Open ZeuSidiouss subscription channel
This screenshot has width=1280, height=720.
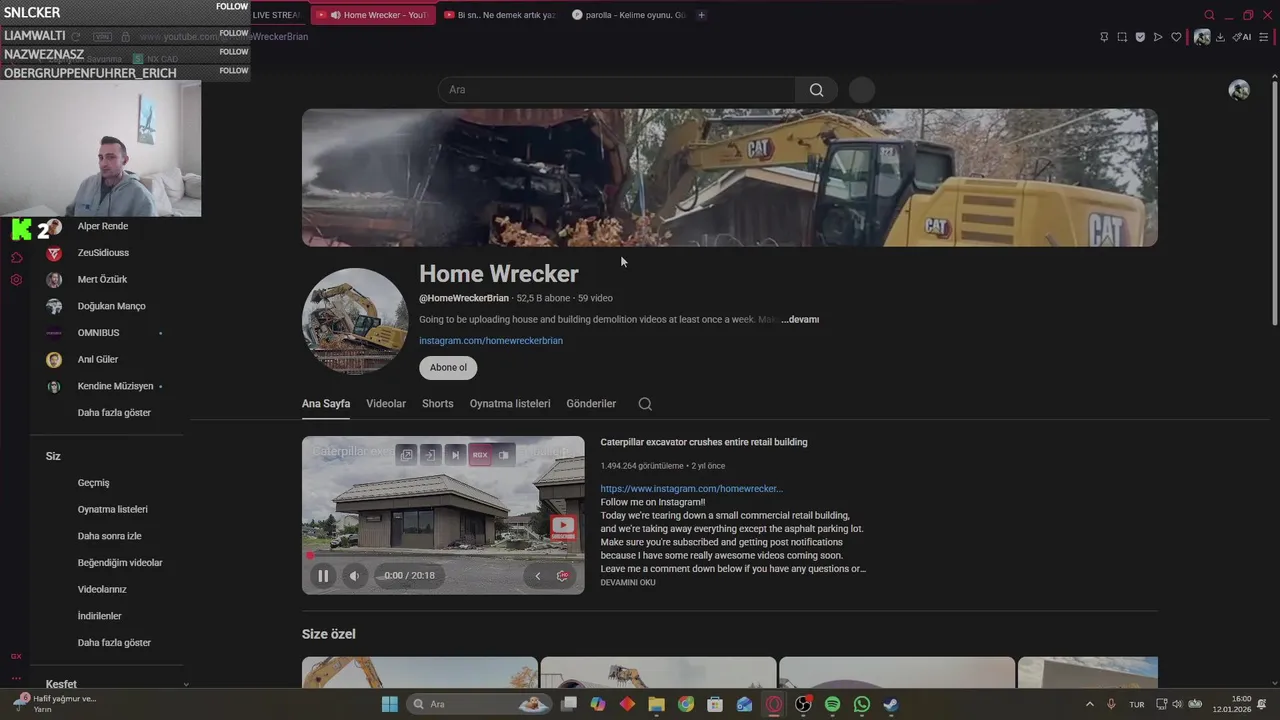[103, 253]
